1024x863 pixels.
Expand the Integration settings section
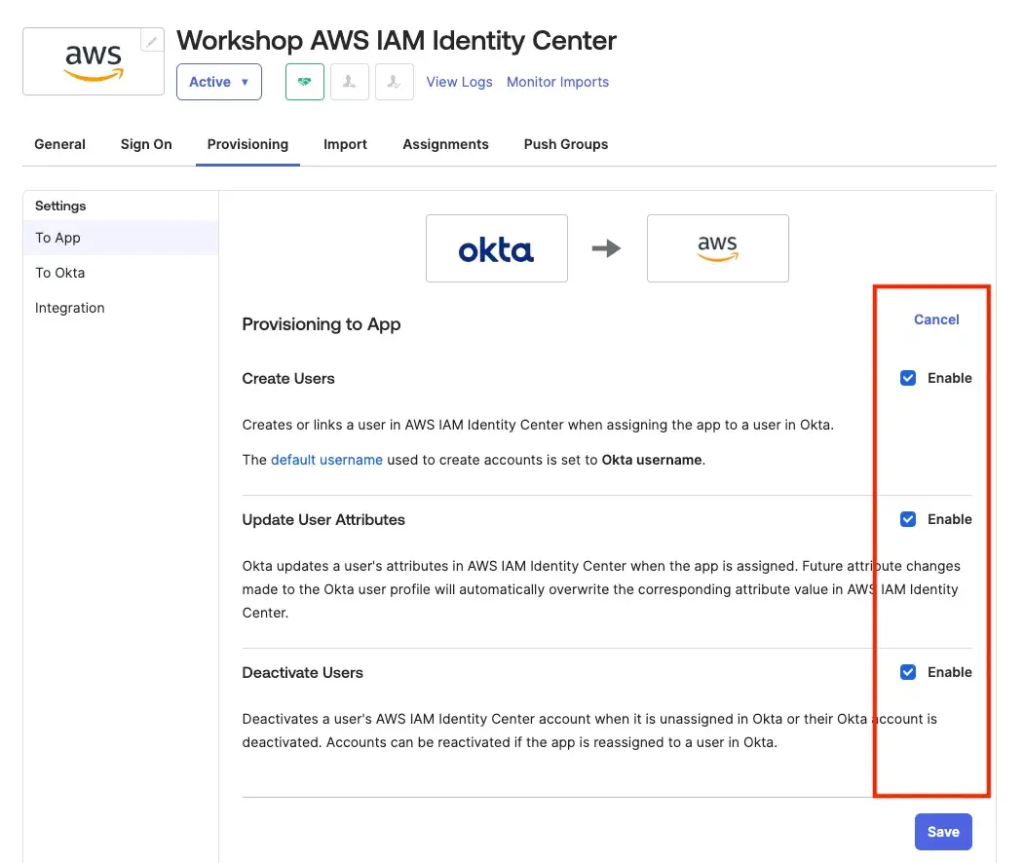click(69, 307)
